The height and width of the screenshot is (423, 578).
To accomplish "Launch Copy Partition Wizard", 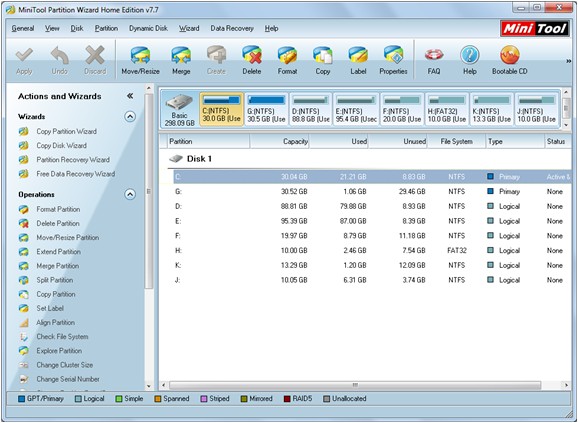I will coord(66,132).
